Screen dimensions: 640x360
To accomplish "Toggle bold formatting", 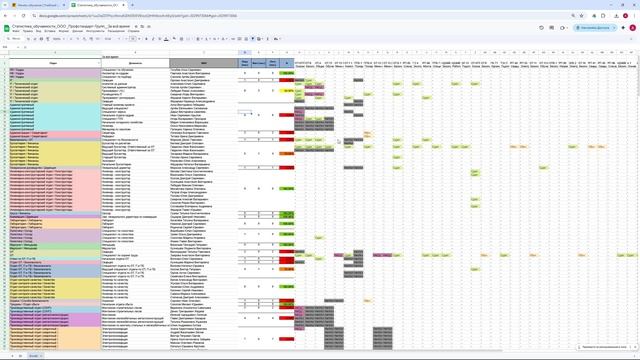I will (146, 39).
